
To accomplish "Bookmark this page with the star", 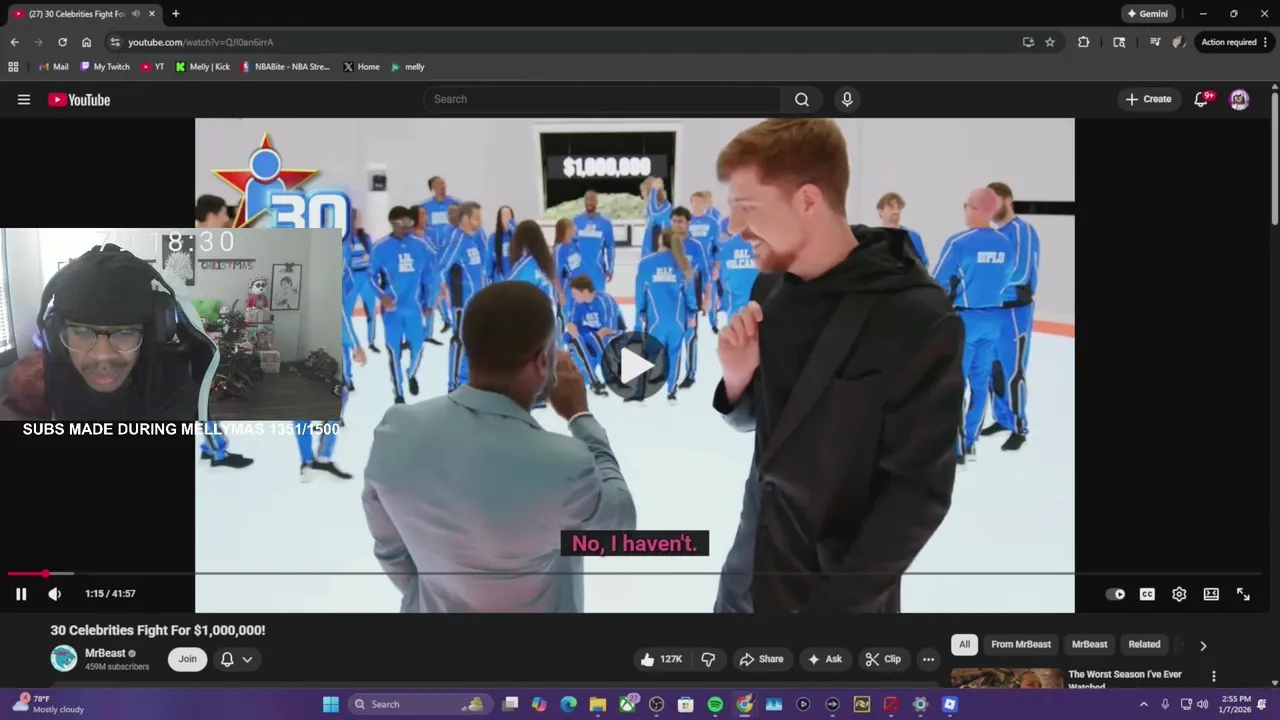I will [x=1050, y=42].
